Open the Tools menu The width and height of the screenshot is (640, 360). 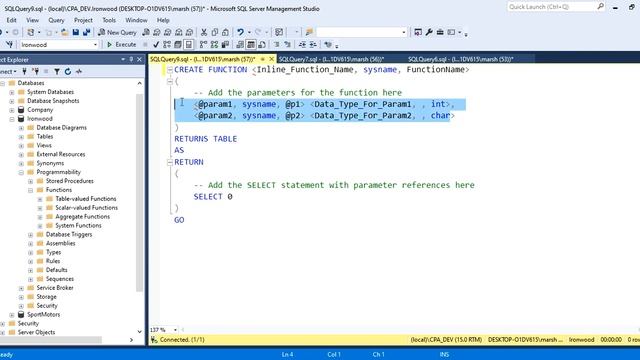[109, 20]
